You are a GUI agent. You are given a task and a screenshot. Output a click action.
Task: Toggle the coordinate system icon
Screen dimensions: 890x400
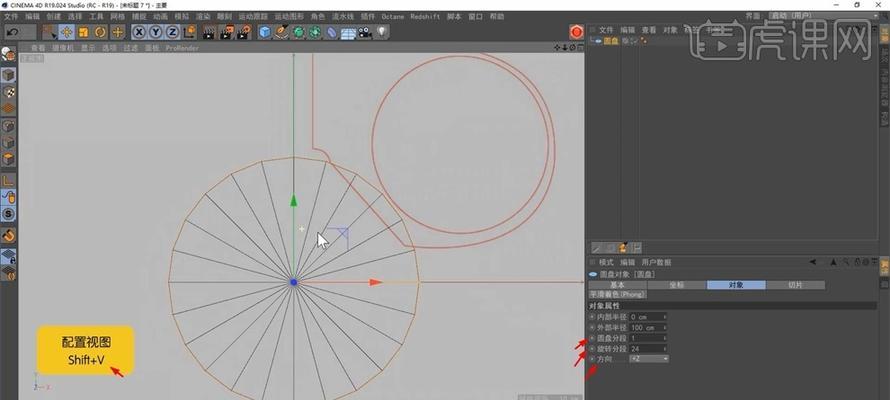(190, 32)
